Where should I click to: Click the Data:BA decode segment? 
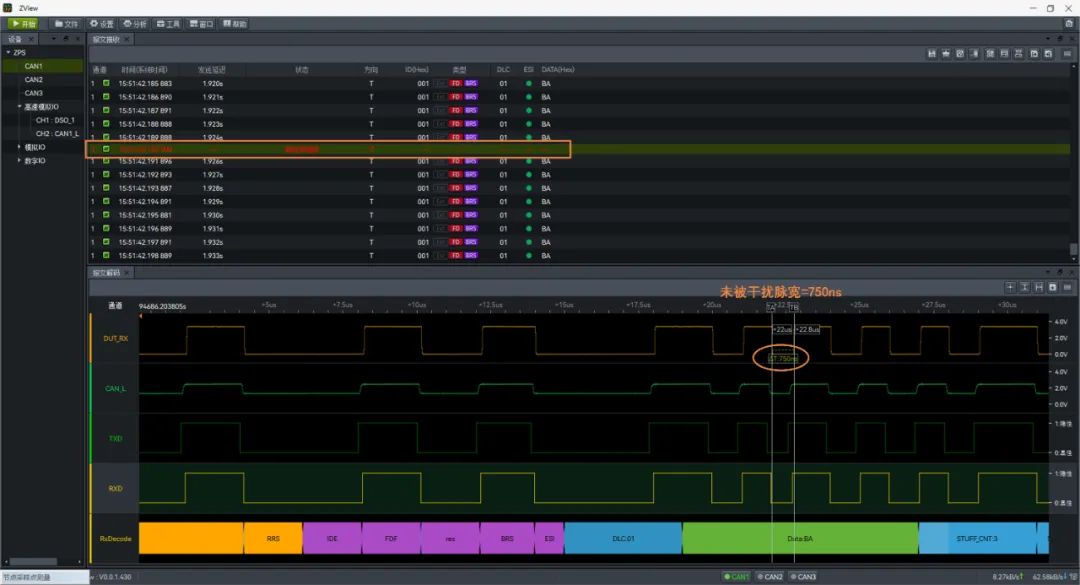(800, 539)
